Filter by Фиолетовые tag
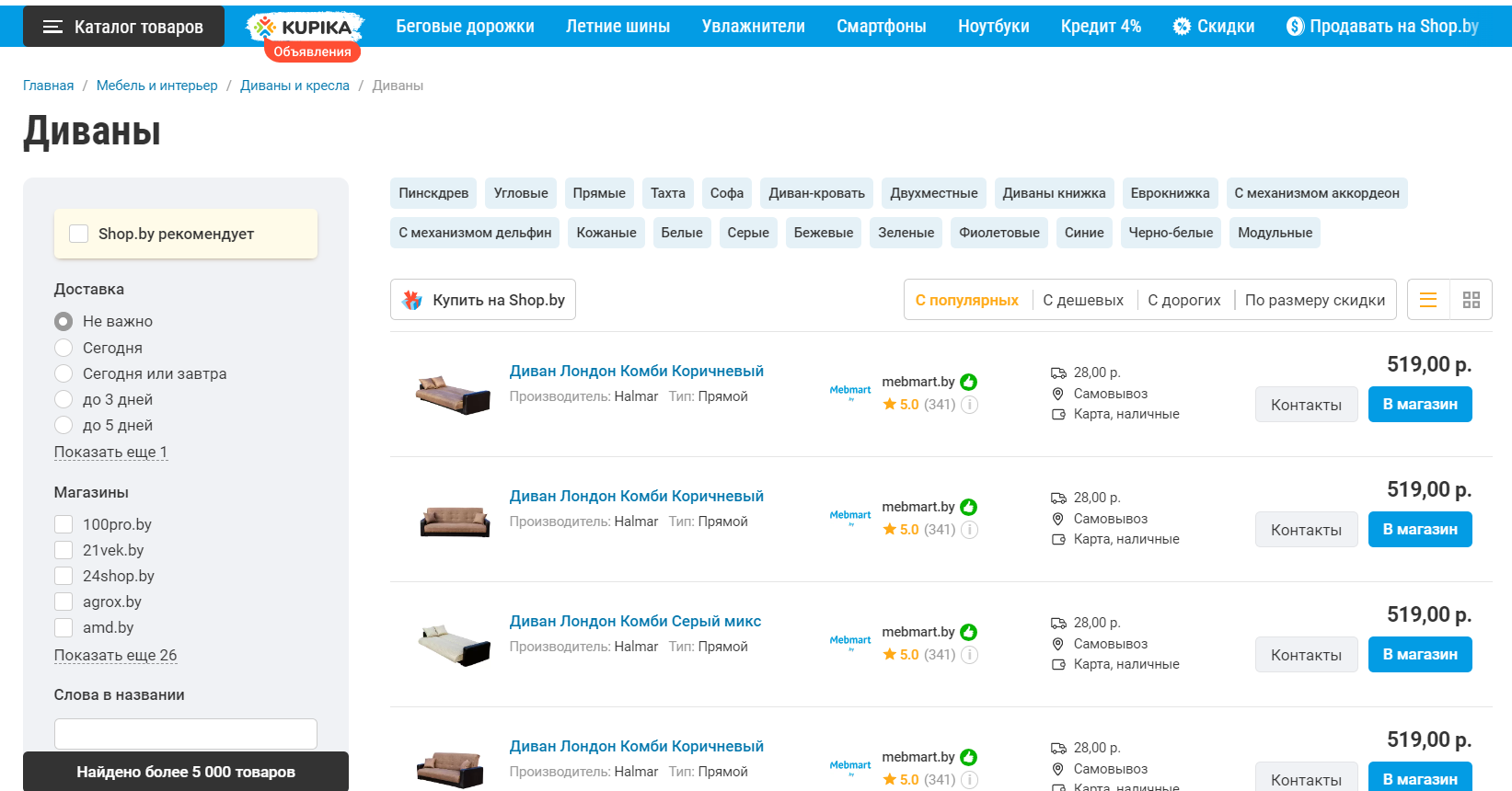 click(x=999, y=233)
